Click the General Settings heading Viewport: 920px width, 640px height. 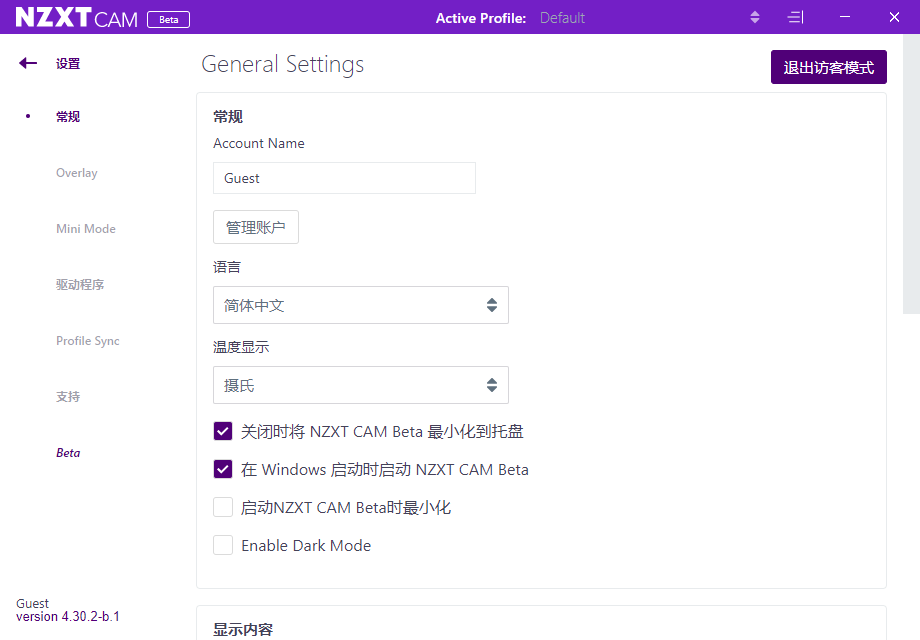(x=283, y=65)
